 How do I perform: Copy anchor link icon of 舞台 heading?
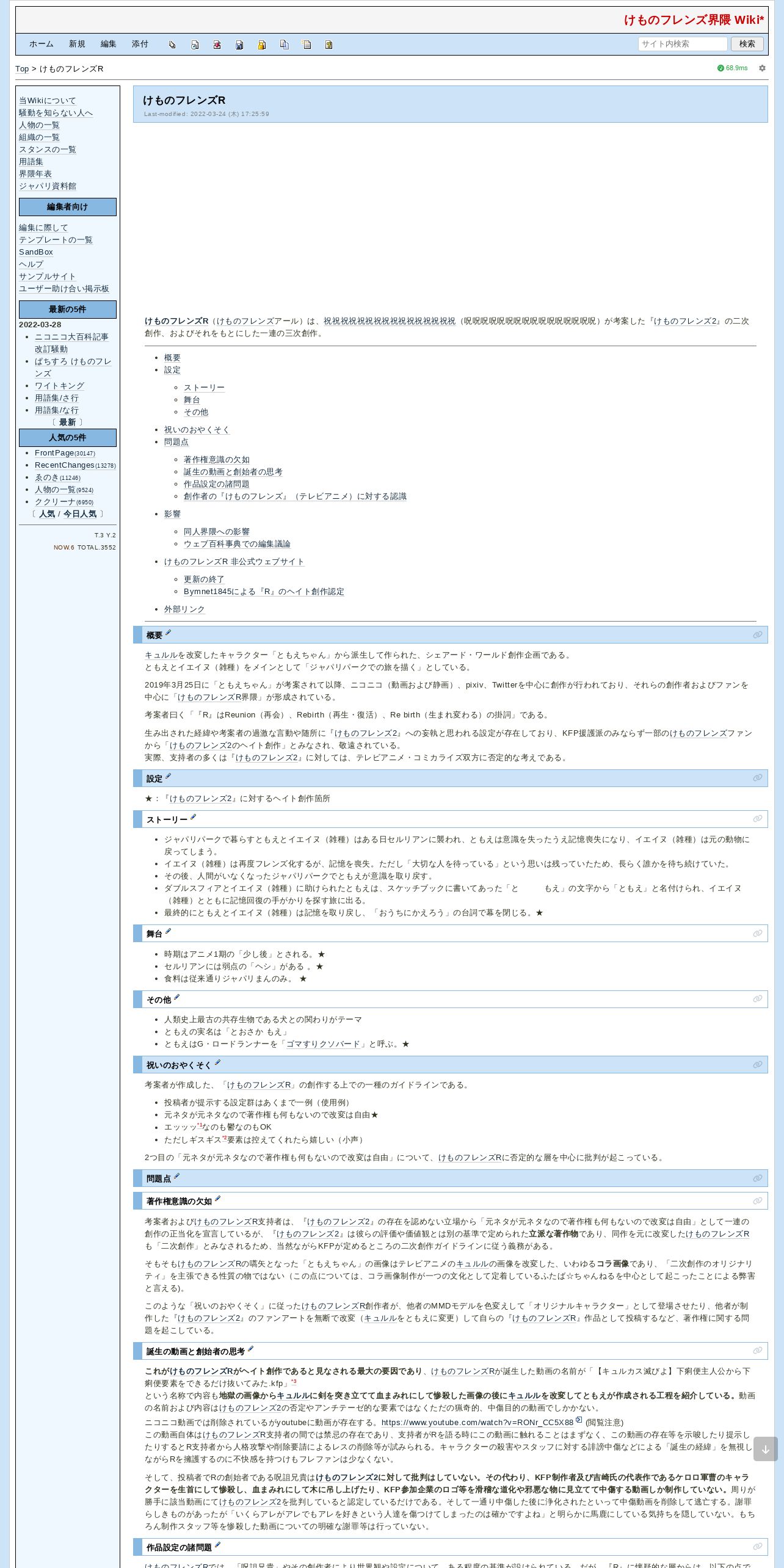[758, 934]
